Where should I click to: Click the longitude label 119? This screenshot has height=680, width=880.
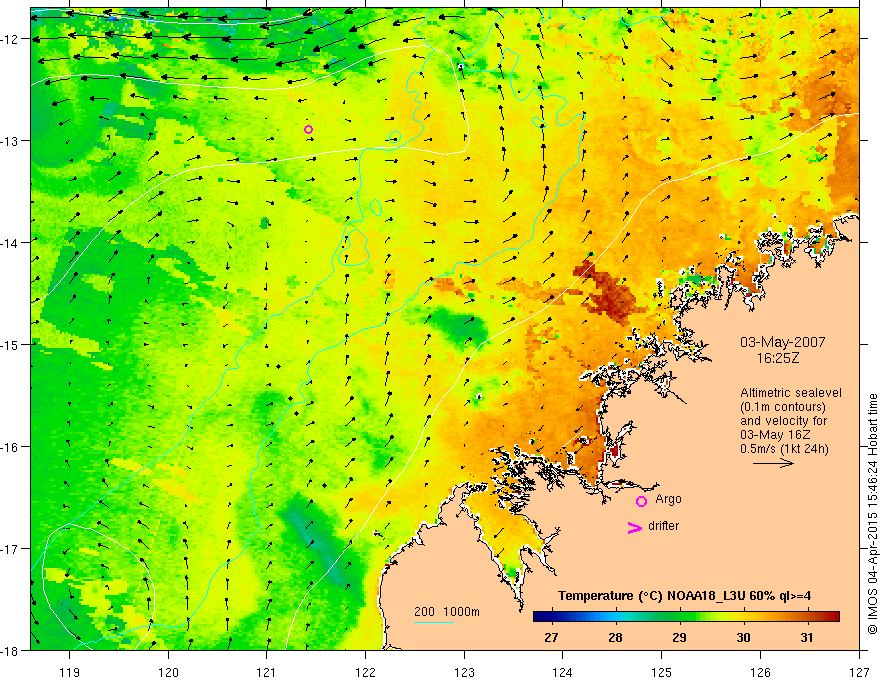coord(70,672)
